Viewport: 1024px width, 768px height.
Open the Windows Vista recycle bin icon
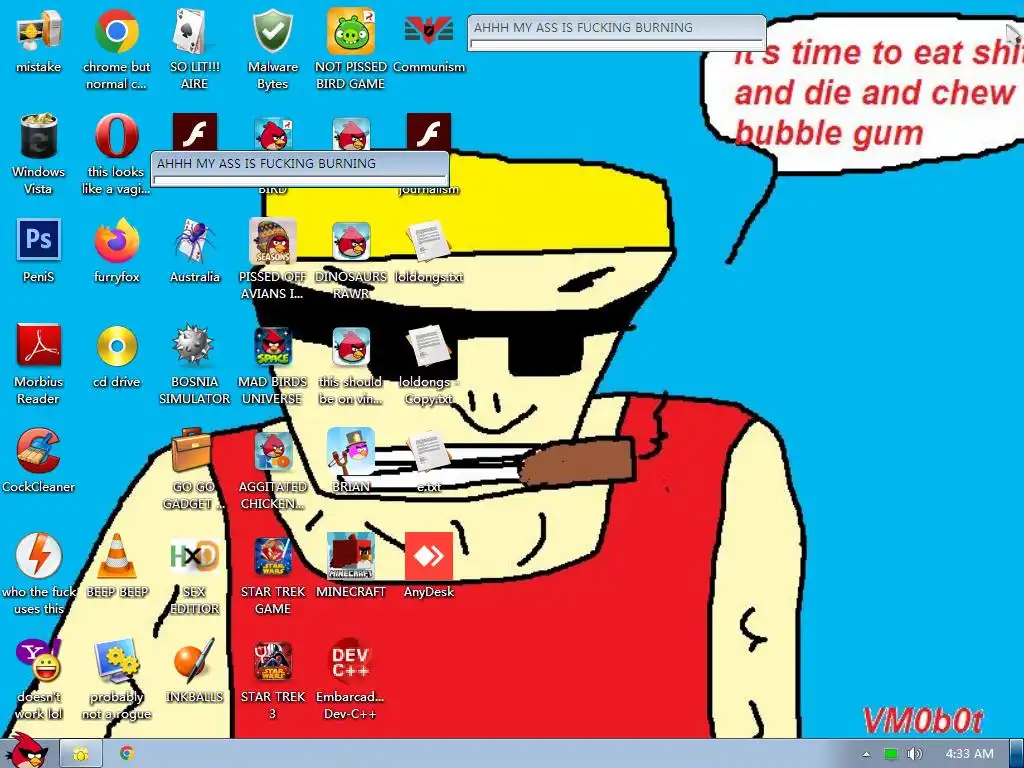39,136
